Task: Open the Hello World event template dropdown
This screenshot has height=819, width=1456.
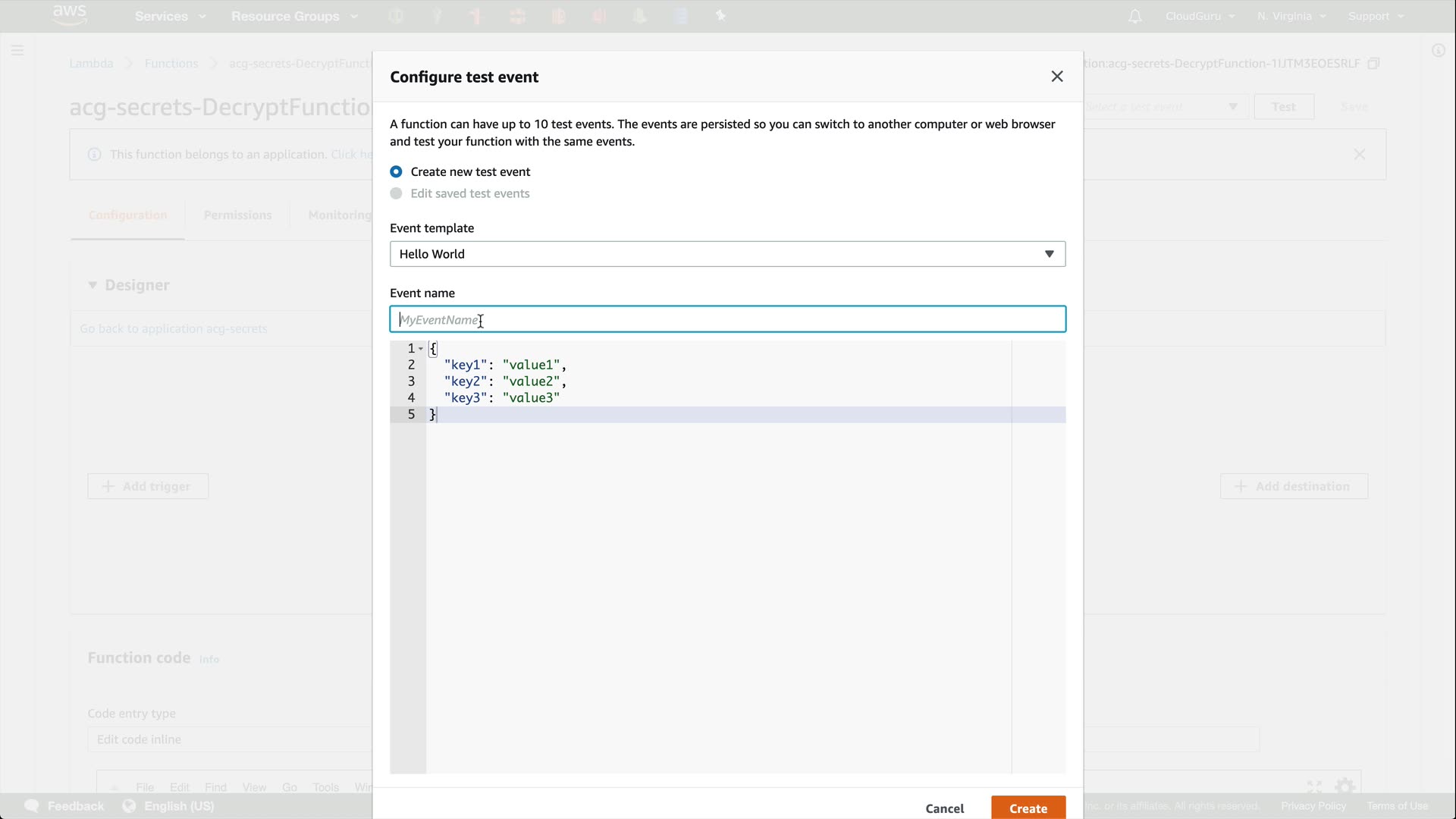Action: [x=726, y=254]
